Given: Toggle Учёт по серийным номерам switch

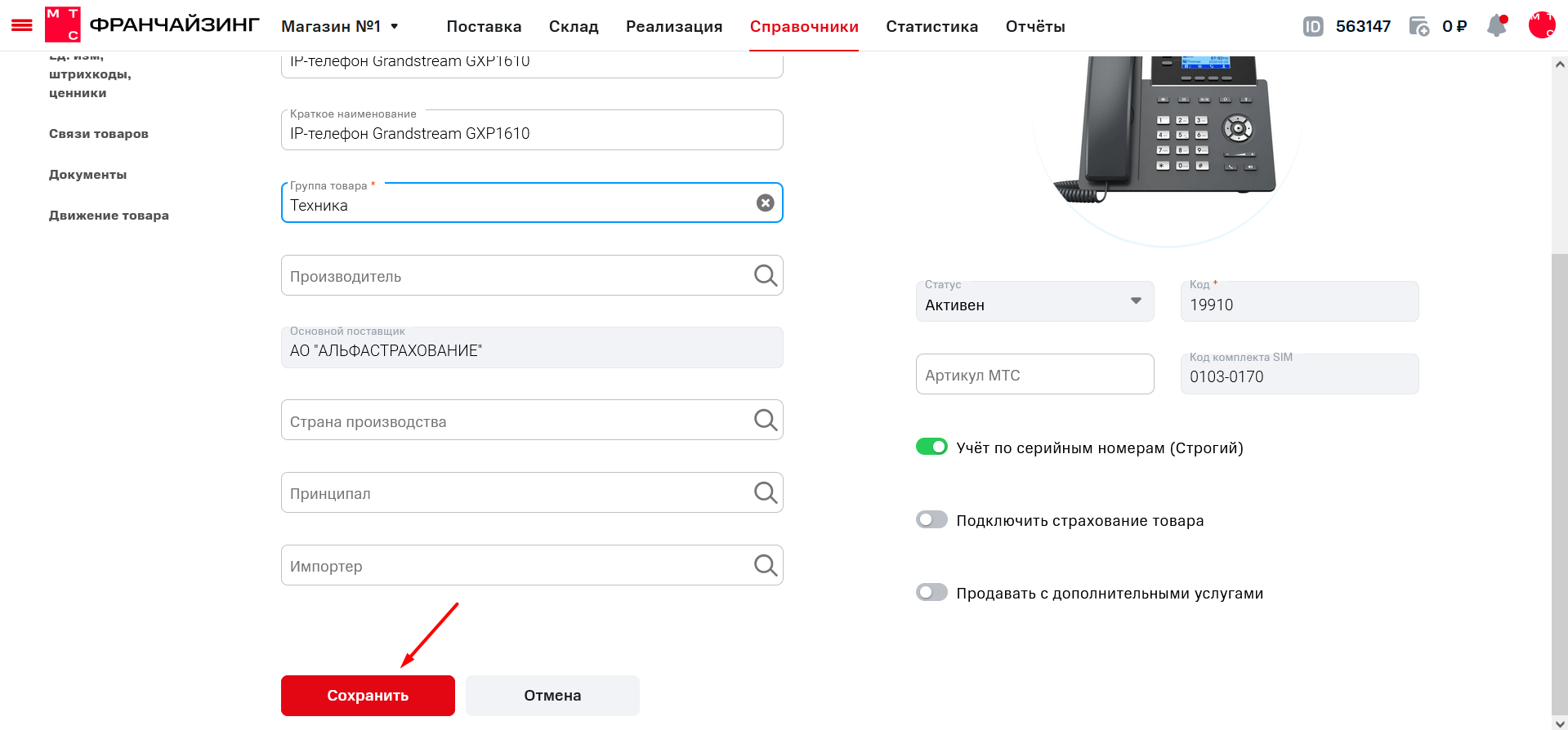Looking at the screenshot, I should 931,447.
